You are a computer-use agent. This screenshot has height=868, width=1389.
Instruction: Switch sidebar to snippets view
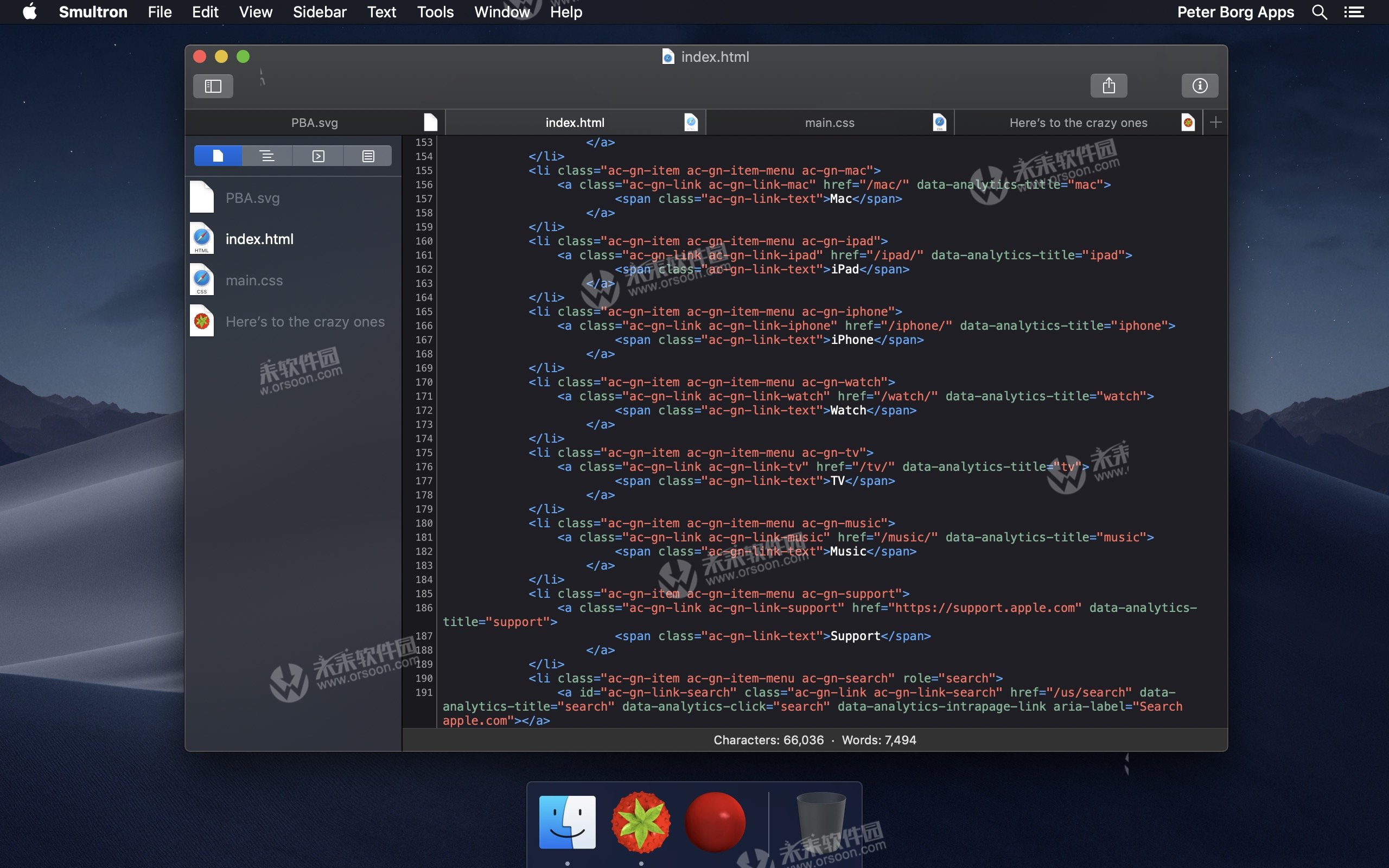[318, 156]
